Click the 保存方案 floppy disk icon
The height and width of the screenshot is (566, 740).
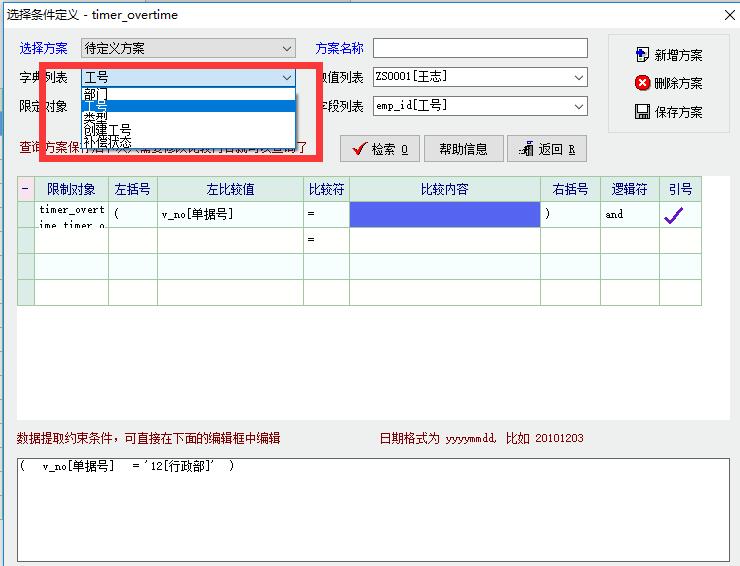pyautogui.click(x=642, y=112)
